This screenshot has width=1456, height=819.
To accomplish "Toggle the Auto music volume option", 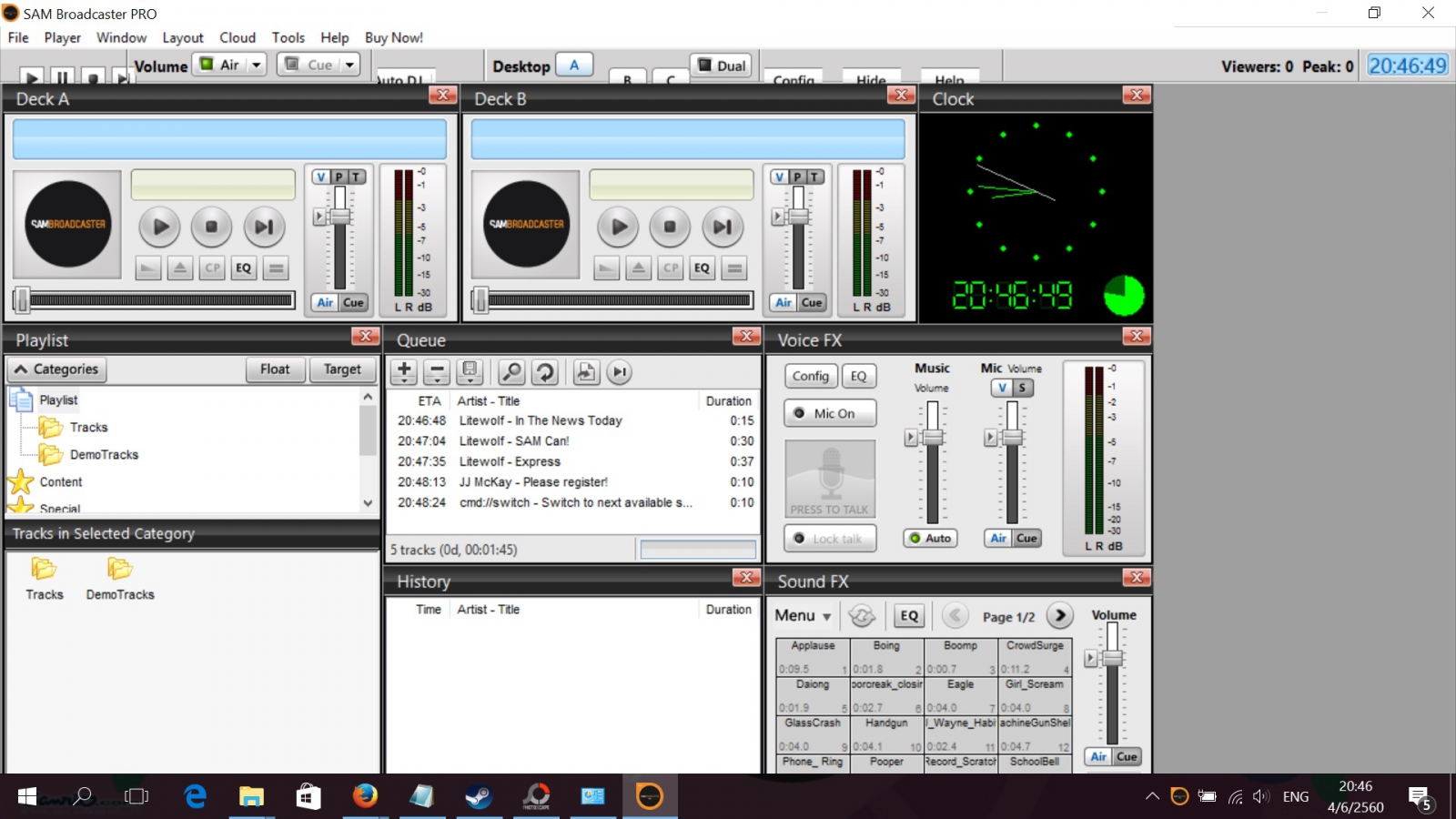I will [930, 539].
